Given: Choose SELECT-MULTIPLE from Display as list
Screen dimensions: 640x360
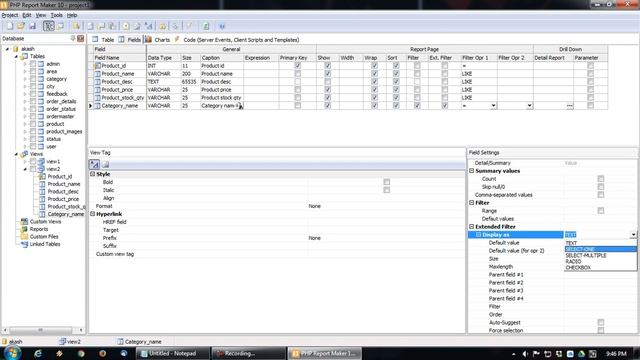Looking at the screenshot, I should 600,255.
